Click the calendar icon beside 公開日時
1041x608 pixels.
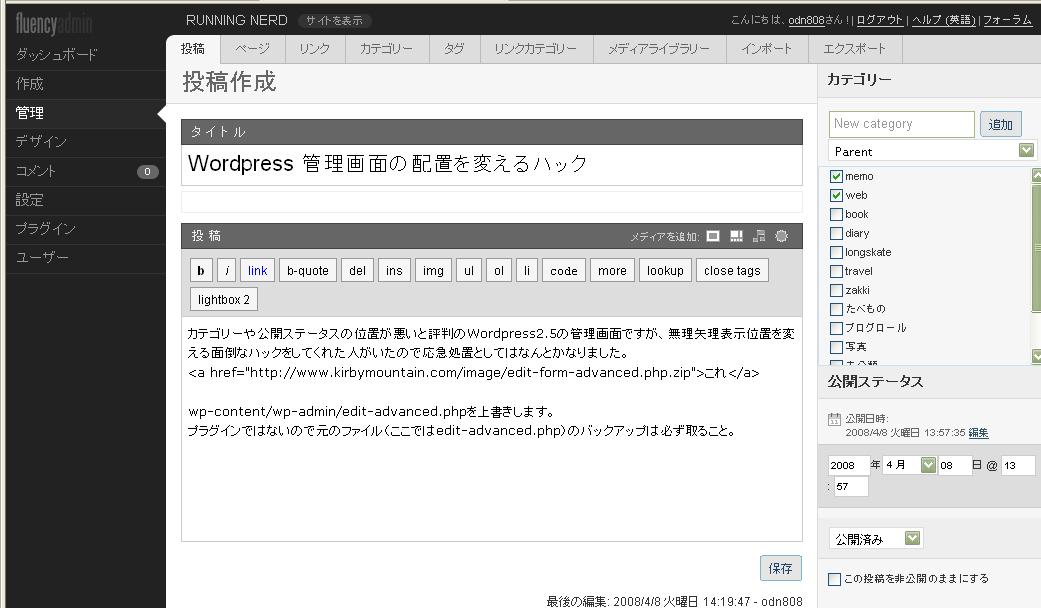tap(834, 419)
